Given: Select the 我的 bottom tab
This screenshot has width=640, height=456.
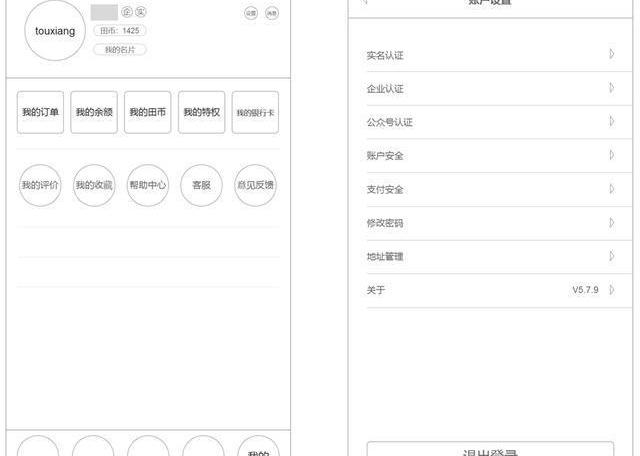Looking at the screenshot, I should [x=257, y=450].
